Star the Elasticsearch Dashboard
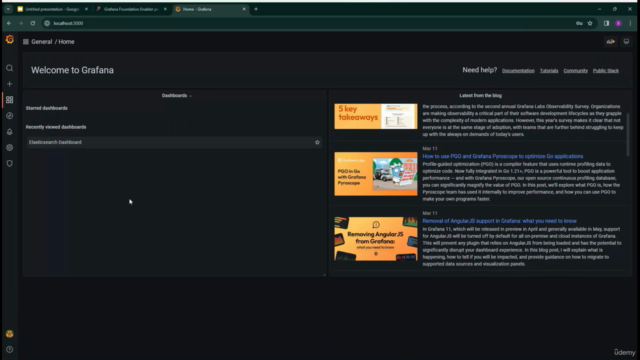 317,142
